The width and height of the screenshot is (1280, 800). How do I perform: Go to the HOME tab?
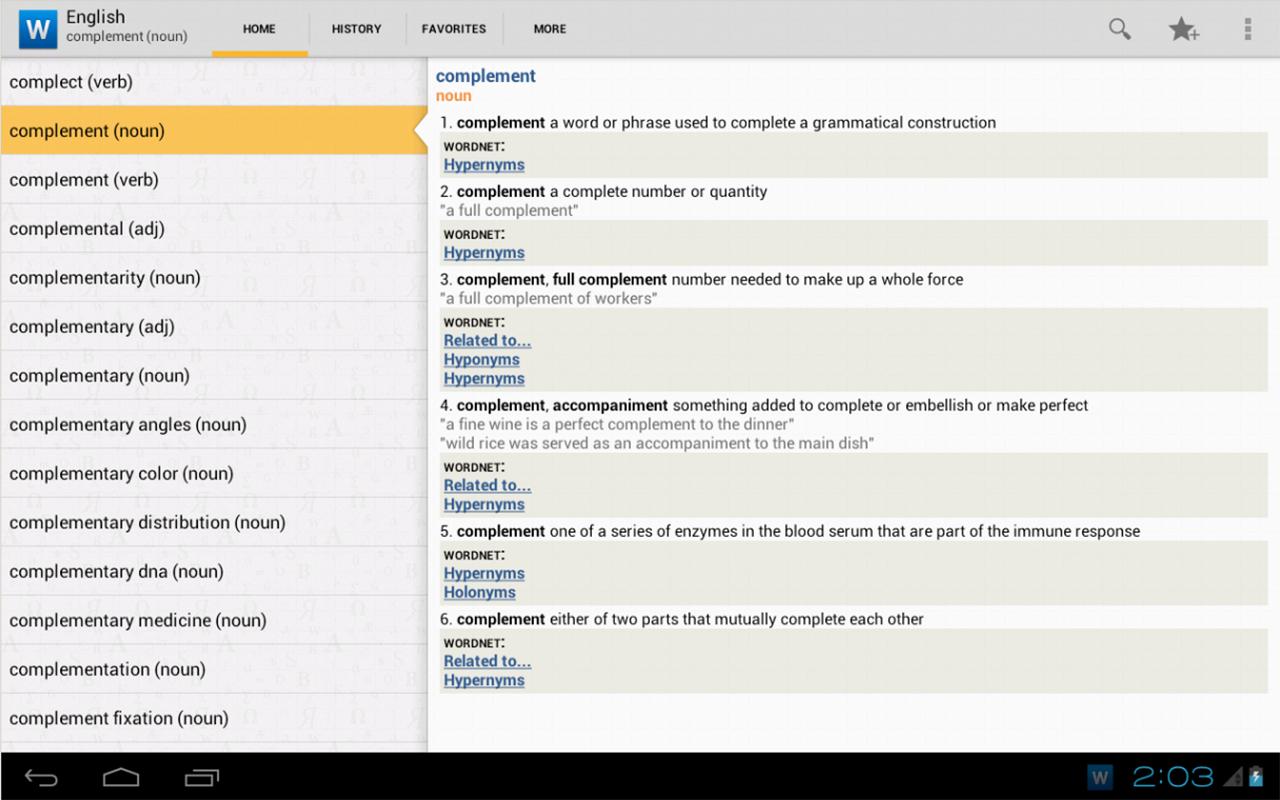[x=258, y=29]
